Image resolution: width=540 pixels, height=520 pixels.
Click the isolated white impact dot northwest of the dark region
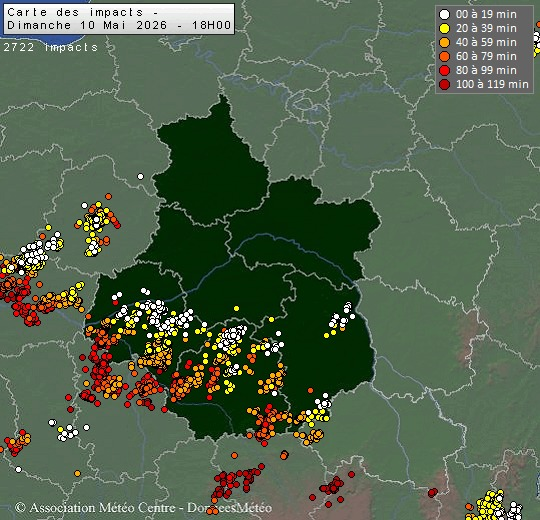point(140,177)
